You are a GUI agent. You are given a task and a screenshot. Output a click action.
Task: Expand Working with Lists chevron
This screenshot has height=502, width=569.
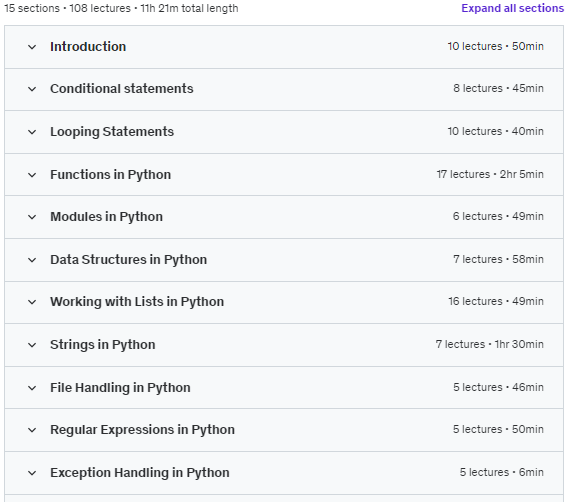(32, 302)
